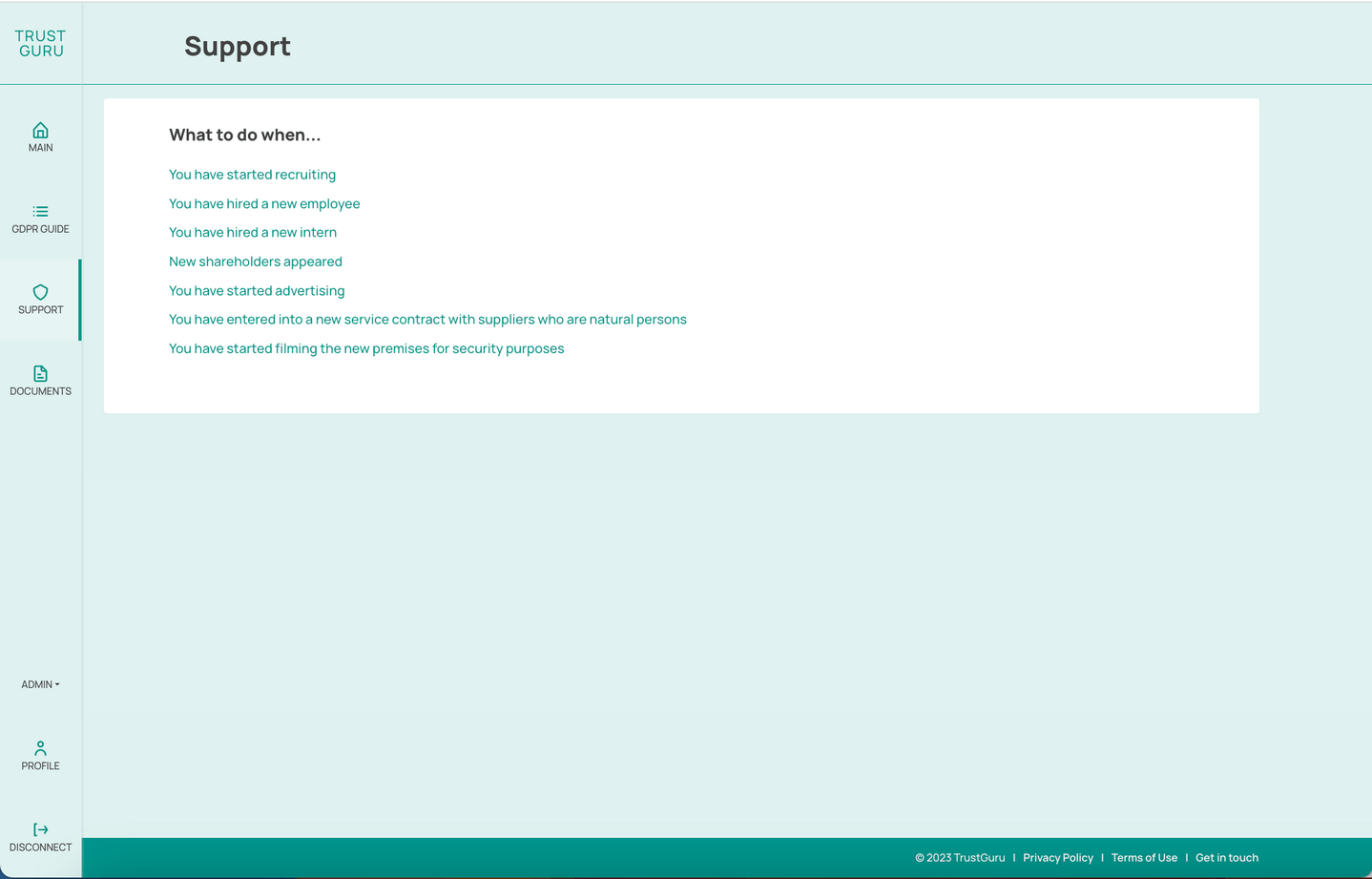The image size is (1372, 879).
Task: Open filming new premises for security link
Action: click(x=366, y=349)
